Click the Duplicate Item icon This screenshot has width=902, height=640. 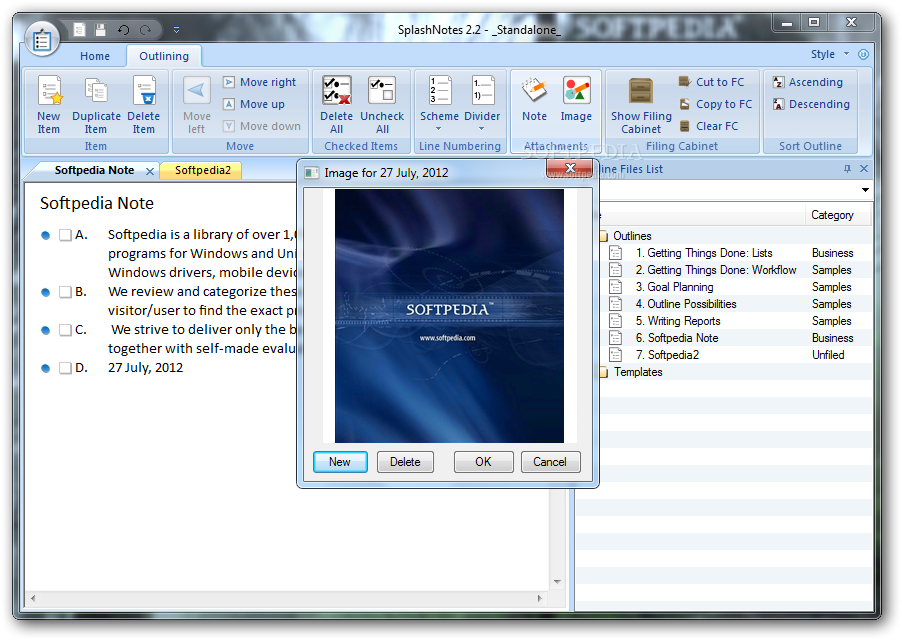coord(96,90)
